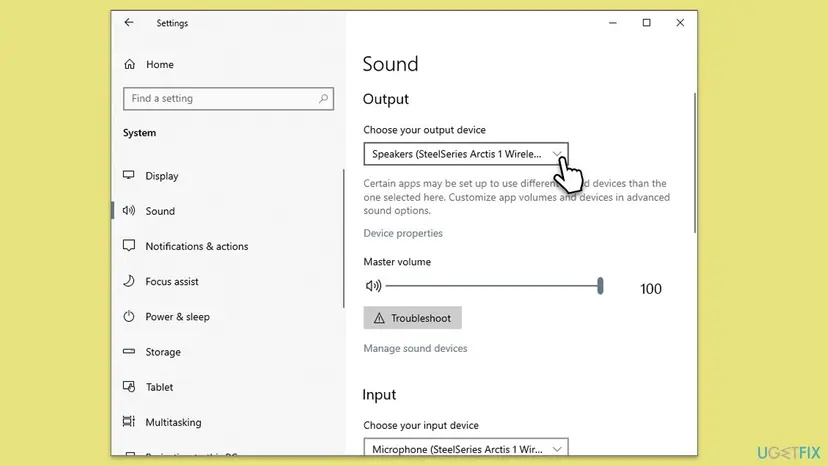828x466 pixels.
Task: Click Choose your output device label
Action: coord(425,129)
